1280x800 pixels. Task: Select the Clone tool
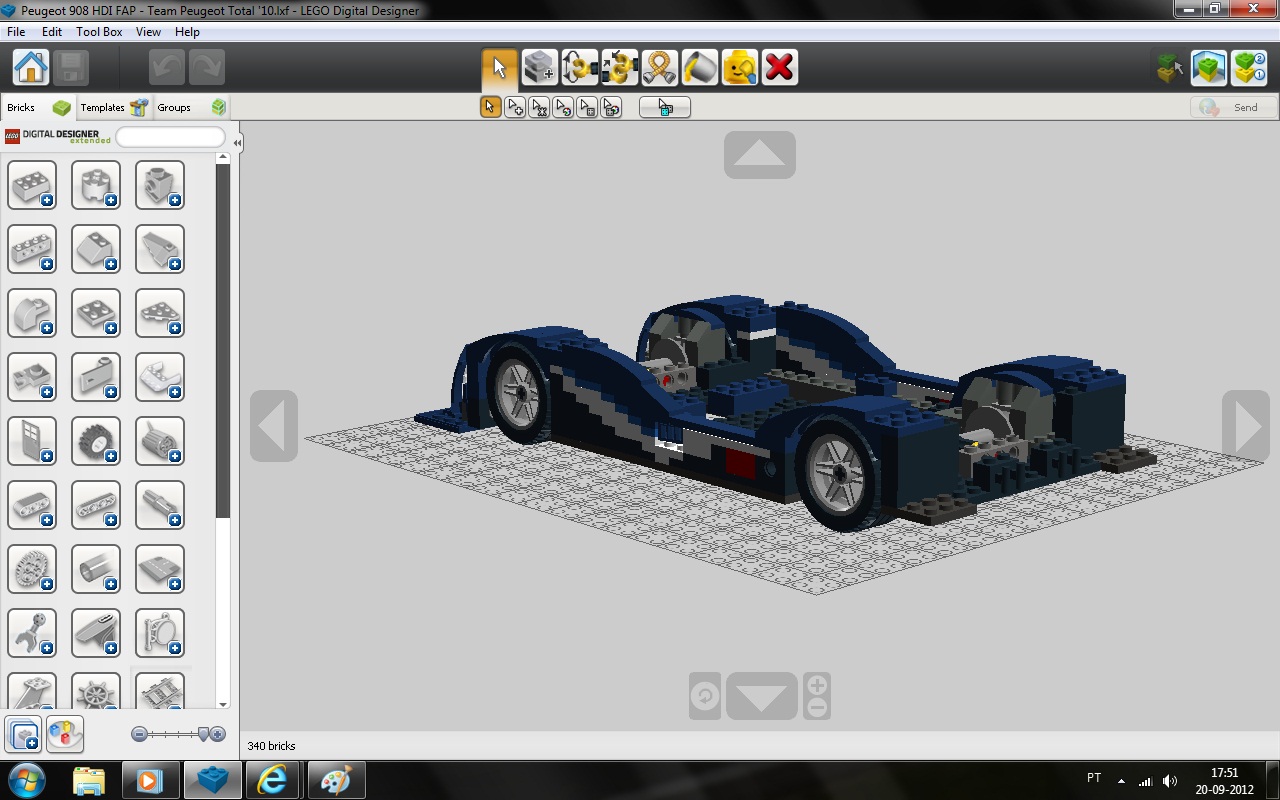point(539,68)
